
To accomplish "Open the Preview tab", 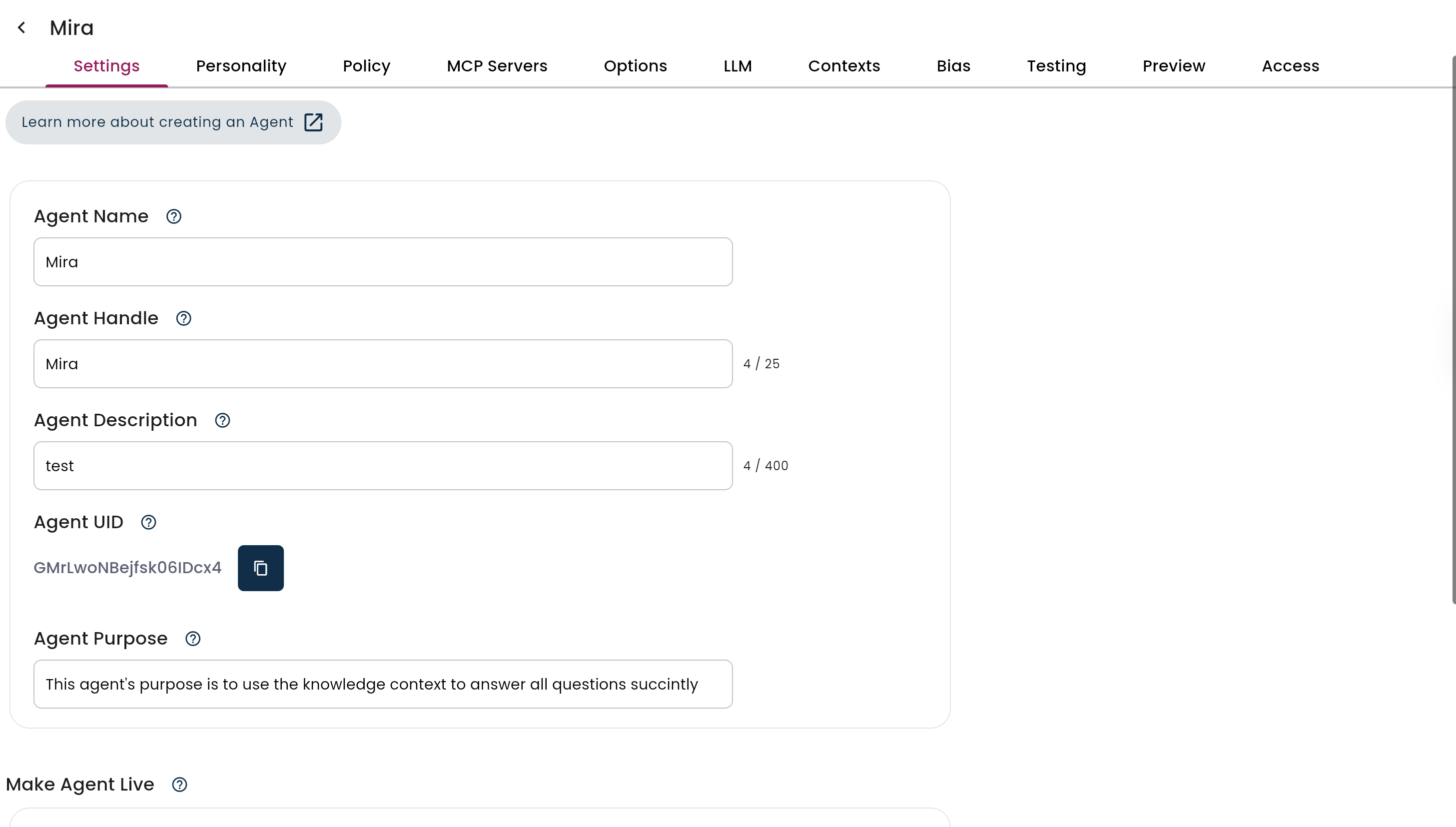I will pyautogui.click(x=1174, y=66).
